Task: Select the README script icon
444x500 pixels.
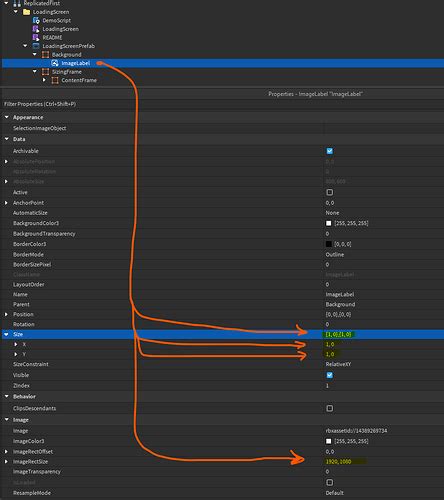Action: (x=36, y=37)
